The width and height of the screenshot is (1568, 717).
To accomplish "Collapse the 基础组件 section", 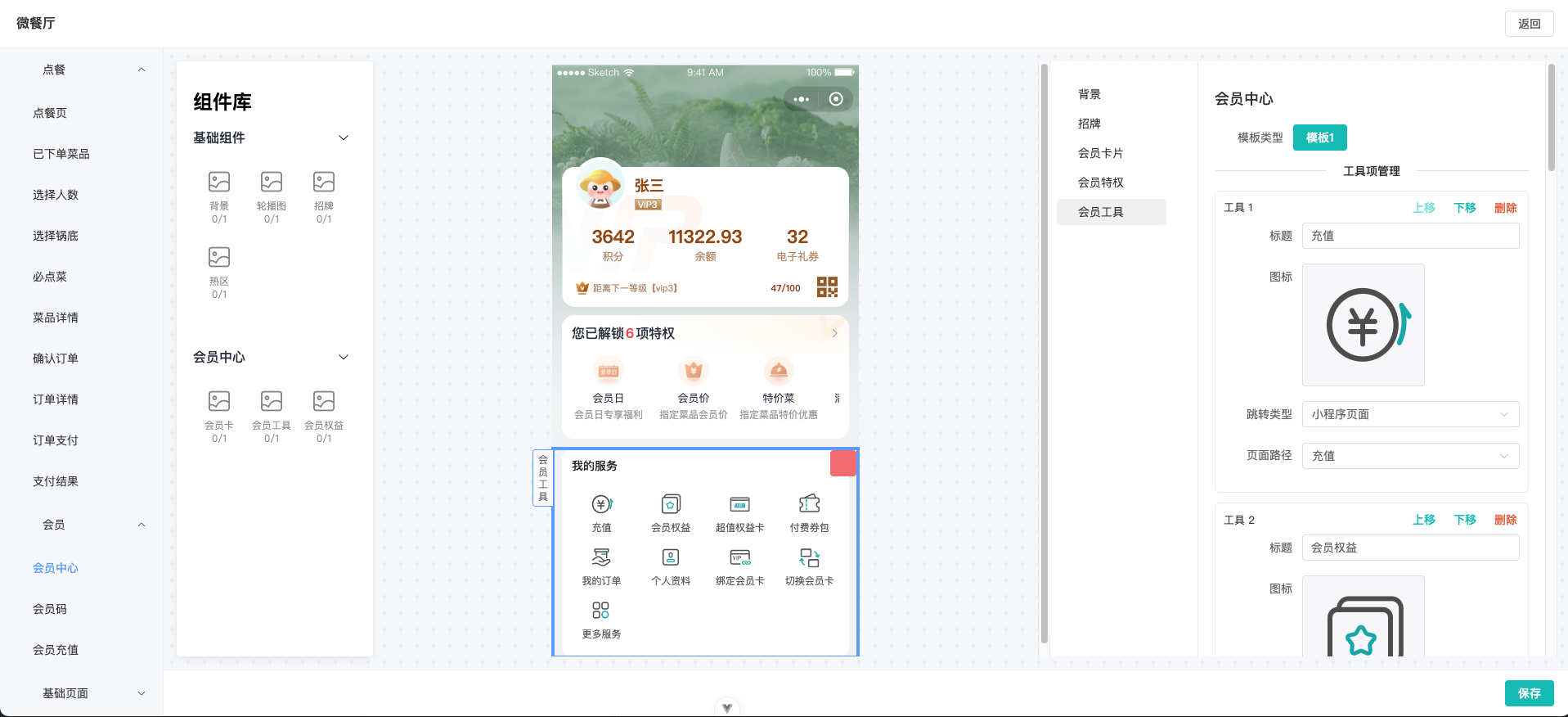I will 344,138.
